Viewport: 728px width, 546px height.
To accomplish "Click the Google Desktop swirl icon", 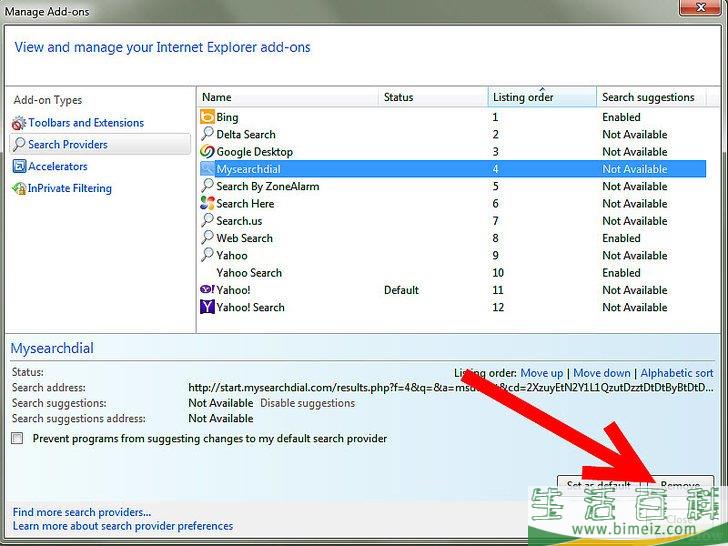I will pos(207,151).
